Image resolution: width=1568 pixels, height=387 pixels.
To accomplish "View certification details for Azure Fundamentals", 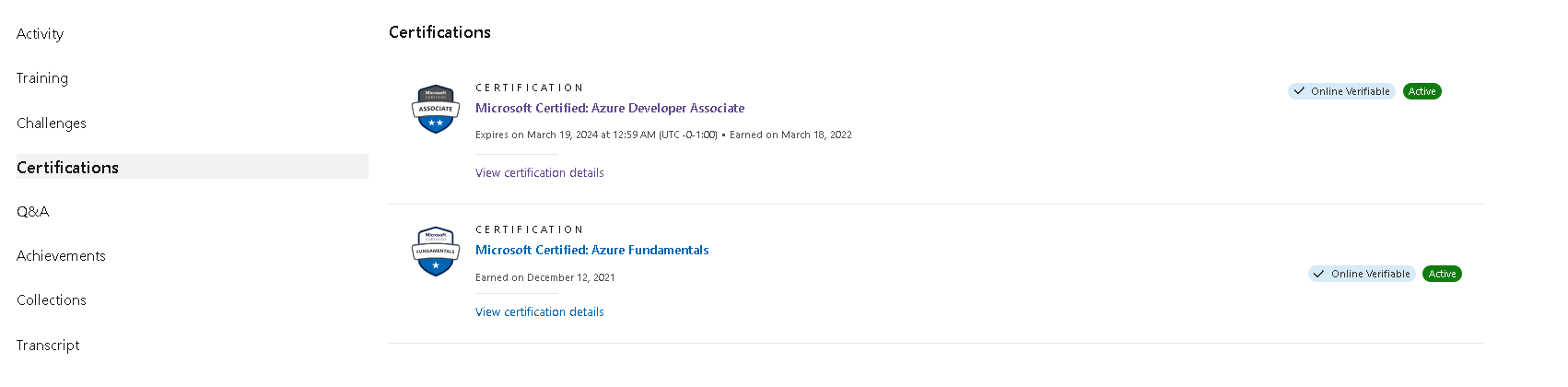I will point(539,311).
